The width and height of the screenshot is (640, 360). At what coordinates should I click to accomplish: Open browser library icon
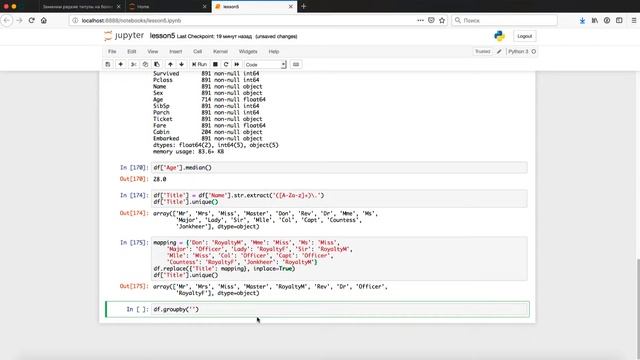point(595,20)
